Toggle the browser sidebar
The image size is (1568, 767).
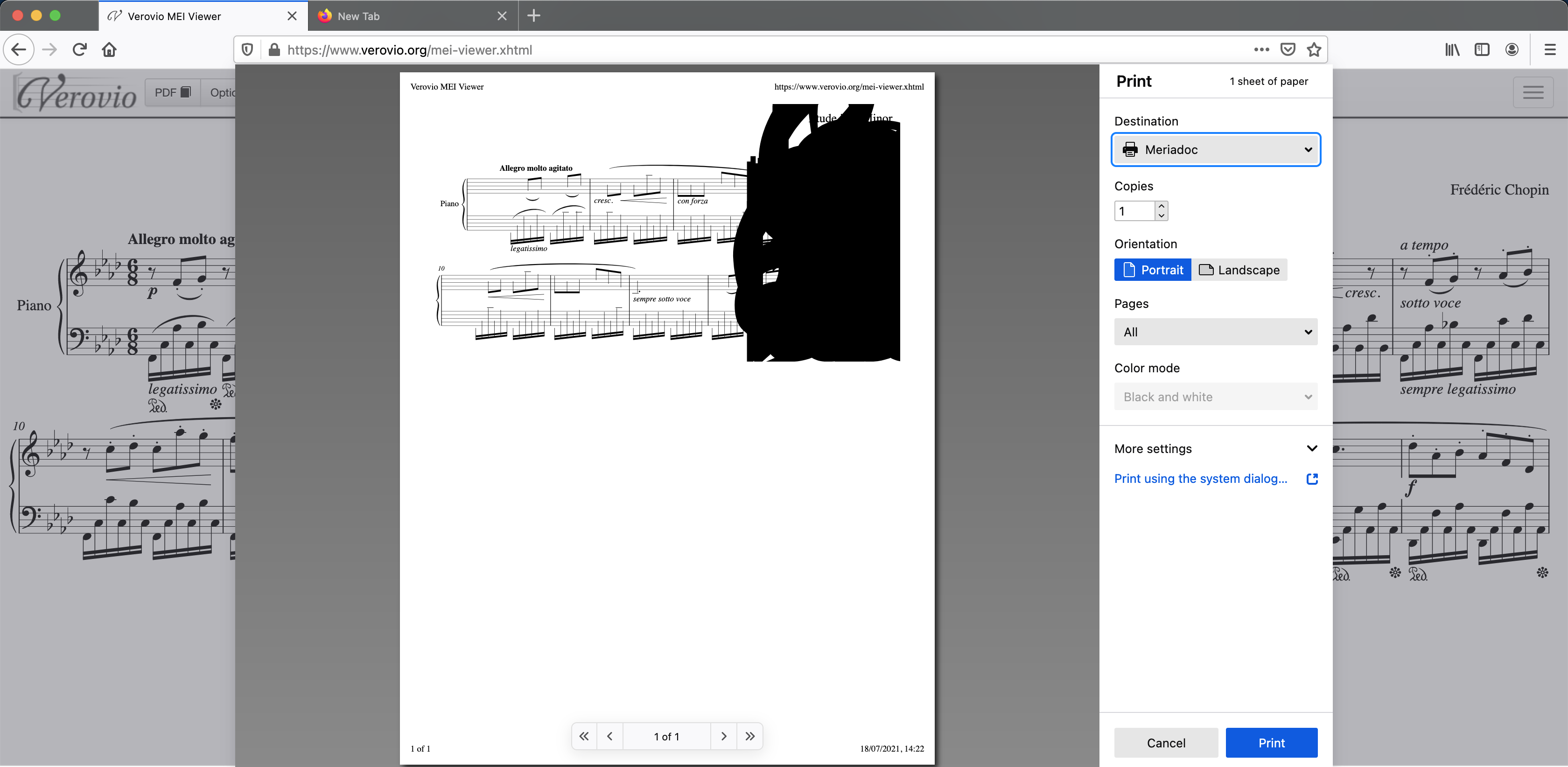tap(1482, 49)
